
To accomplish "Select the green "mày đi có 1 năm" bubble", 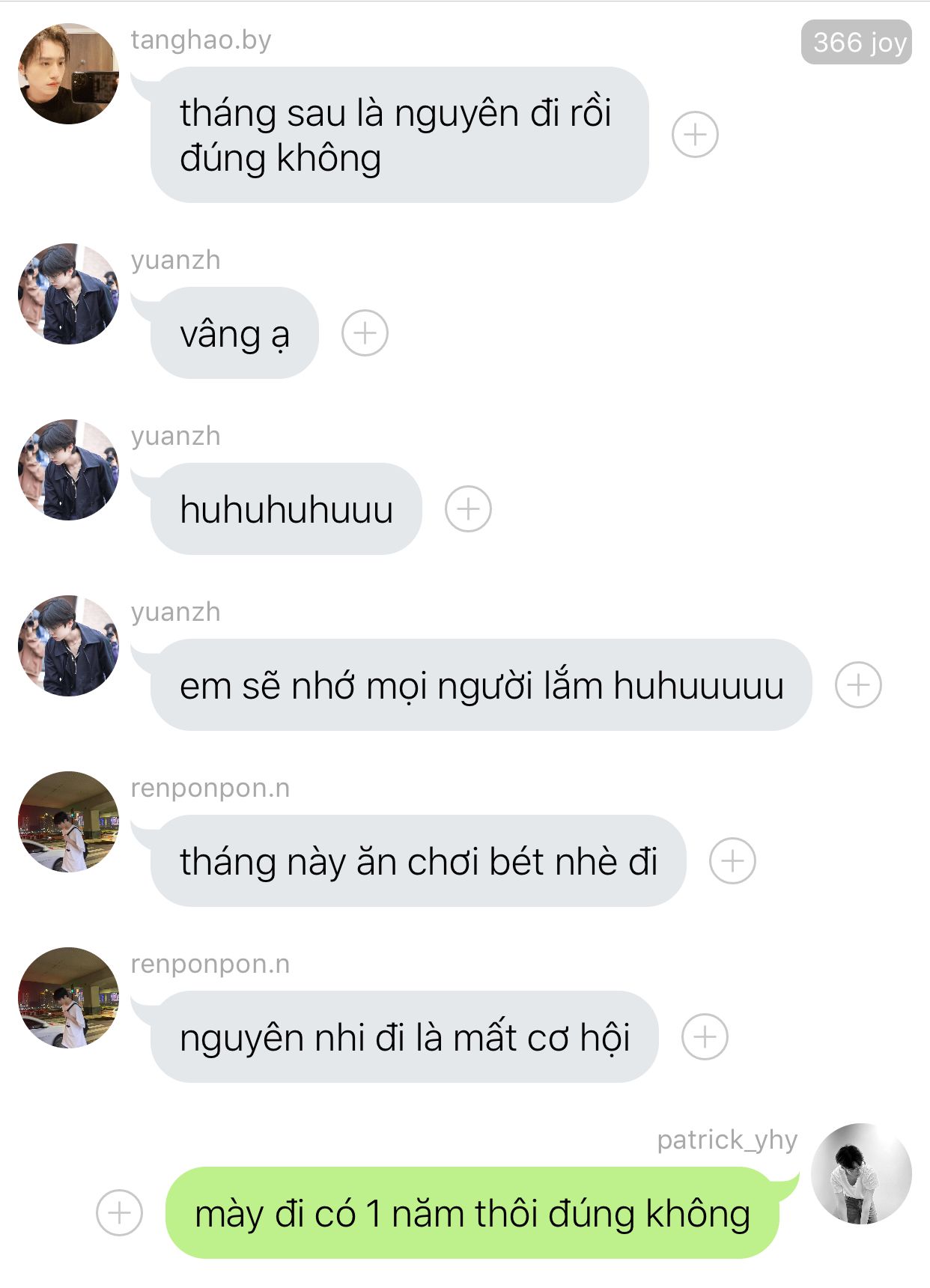I will [x=472, y=1212].
